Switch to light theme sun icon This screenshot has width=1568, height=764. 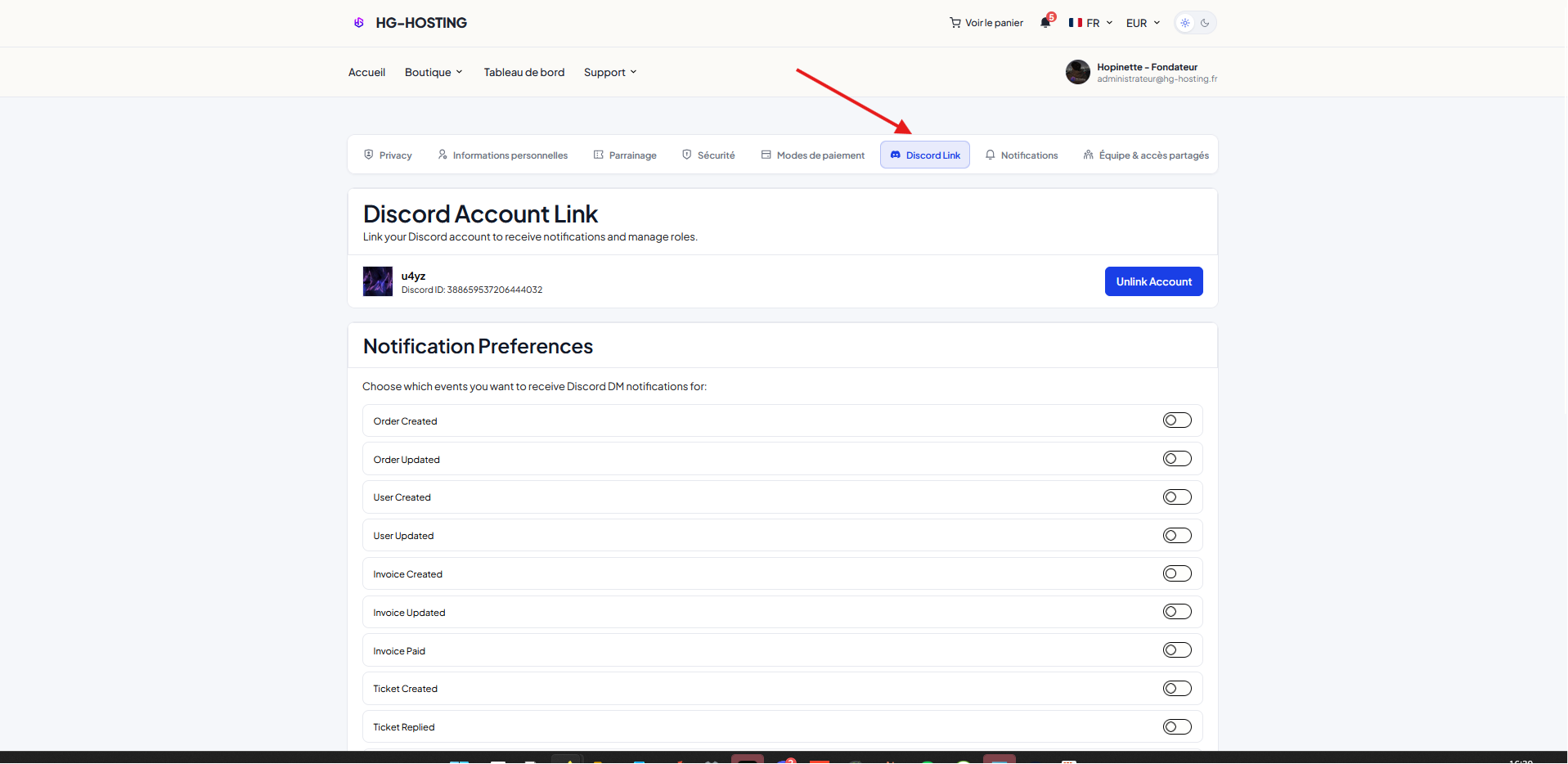pyautogui.click(x=1185, y=23)
